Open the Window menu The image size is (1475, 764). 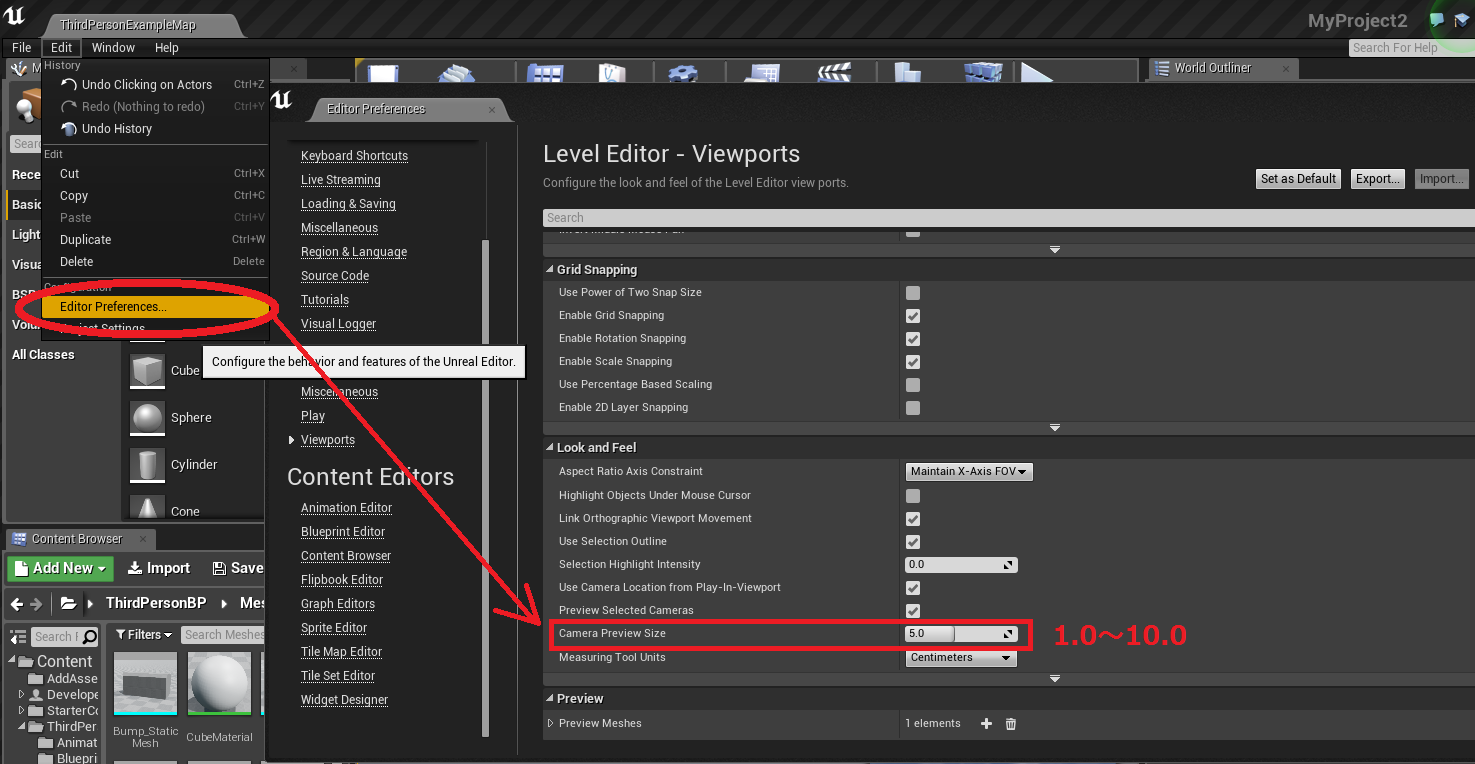113,48
